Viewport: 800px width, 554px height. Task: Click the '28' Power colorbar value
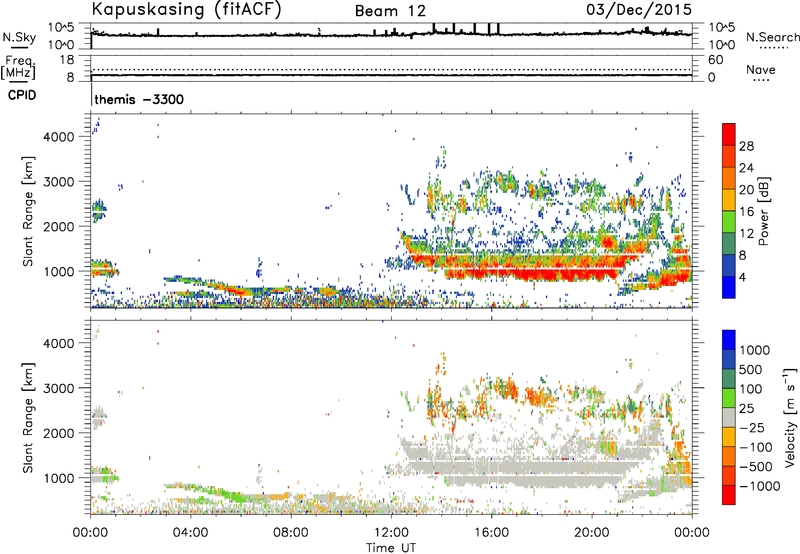[x=746, y=146]
